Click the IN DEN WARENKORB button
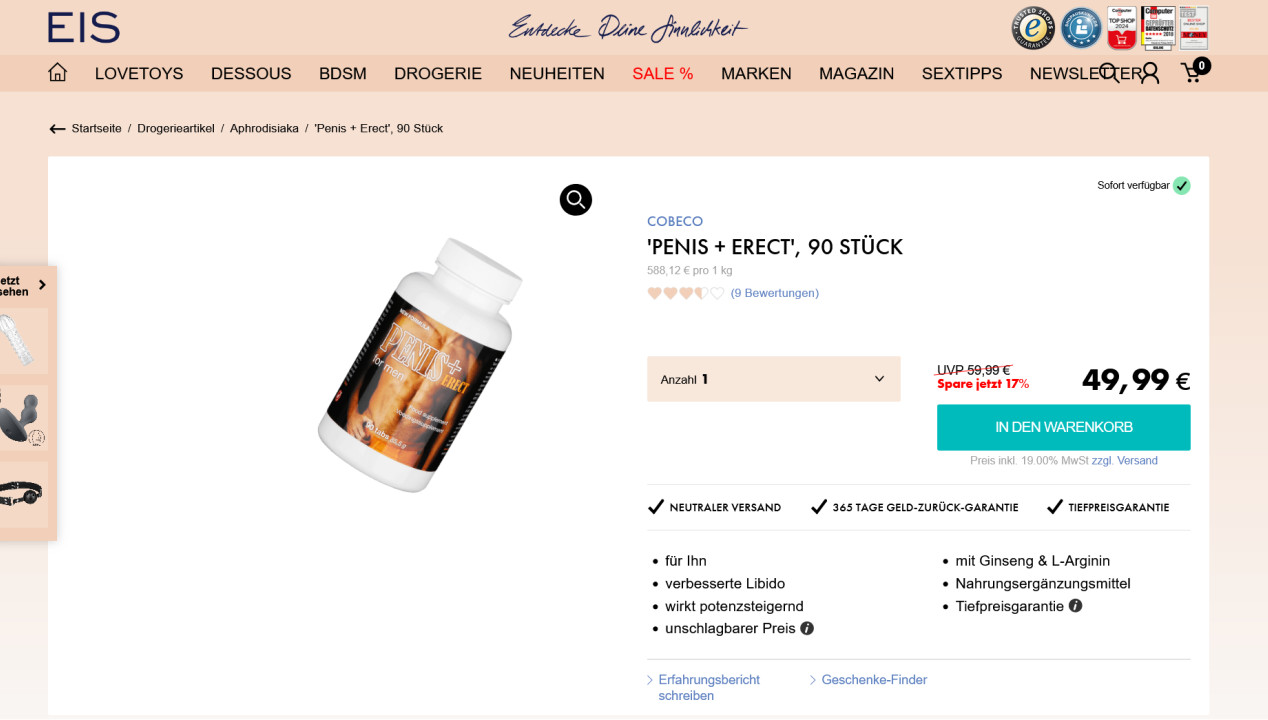 point(1063,427)
